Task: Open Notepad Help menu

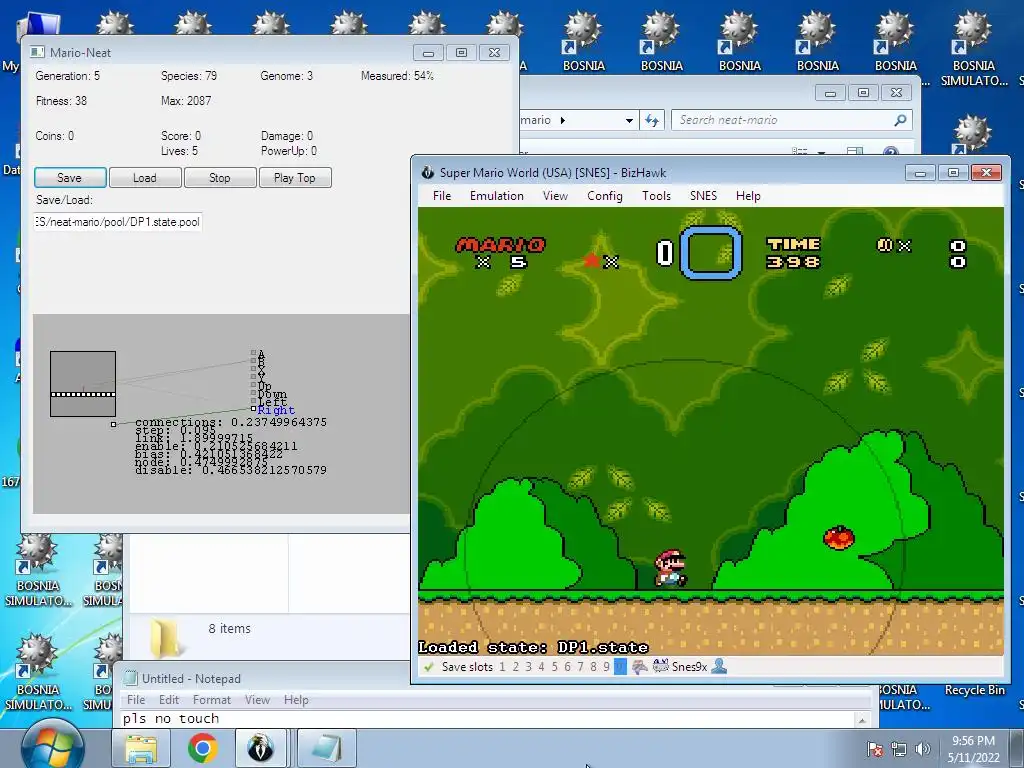Action: point(296,699)
